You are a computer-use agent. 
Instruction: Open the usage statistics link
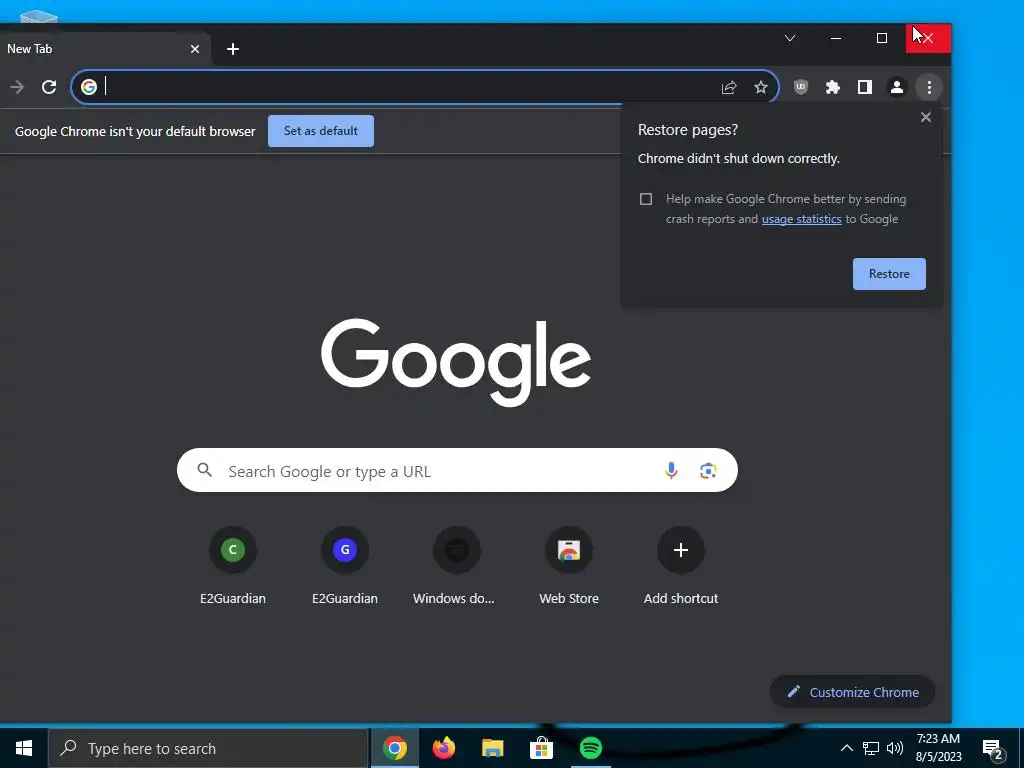click(801, 219)
